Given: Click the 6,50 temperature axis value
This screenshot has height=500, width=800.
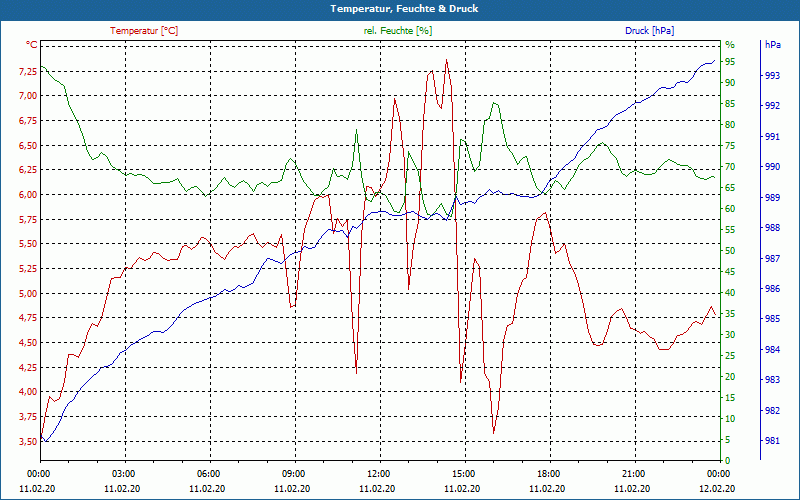Looking at the screenshot, I should (28, 145).
